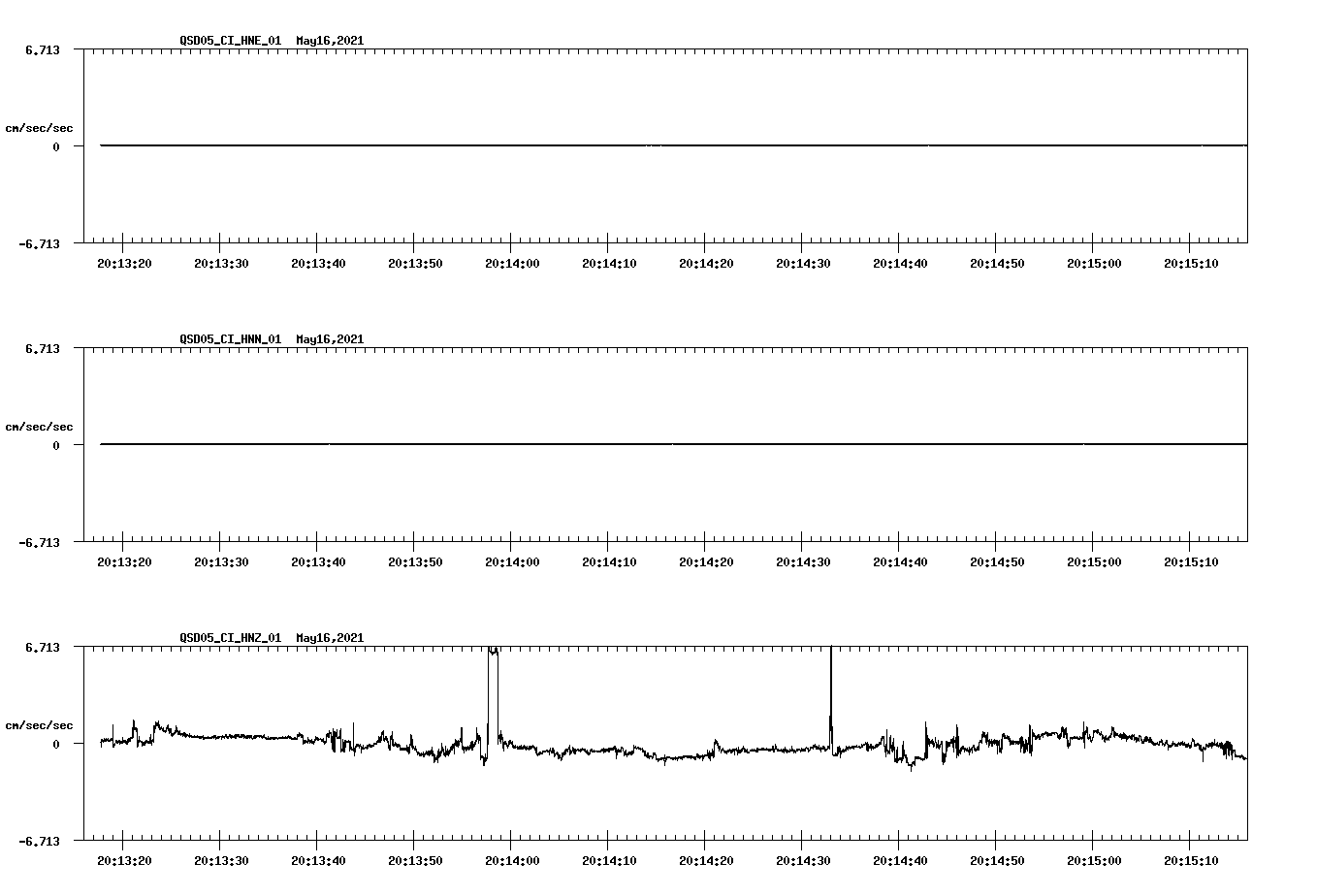Image resolution: width=1317 pixels, height=896 pixels.
Task: Click the flat zero trace line in HNE plot
Action: tap(673, 145)
